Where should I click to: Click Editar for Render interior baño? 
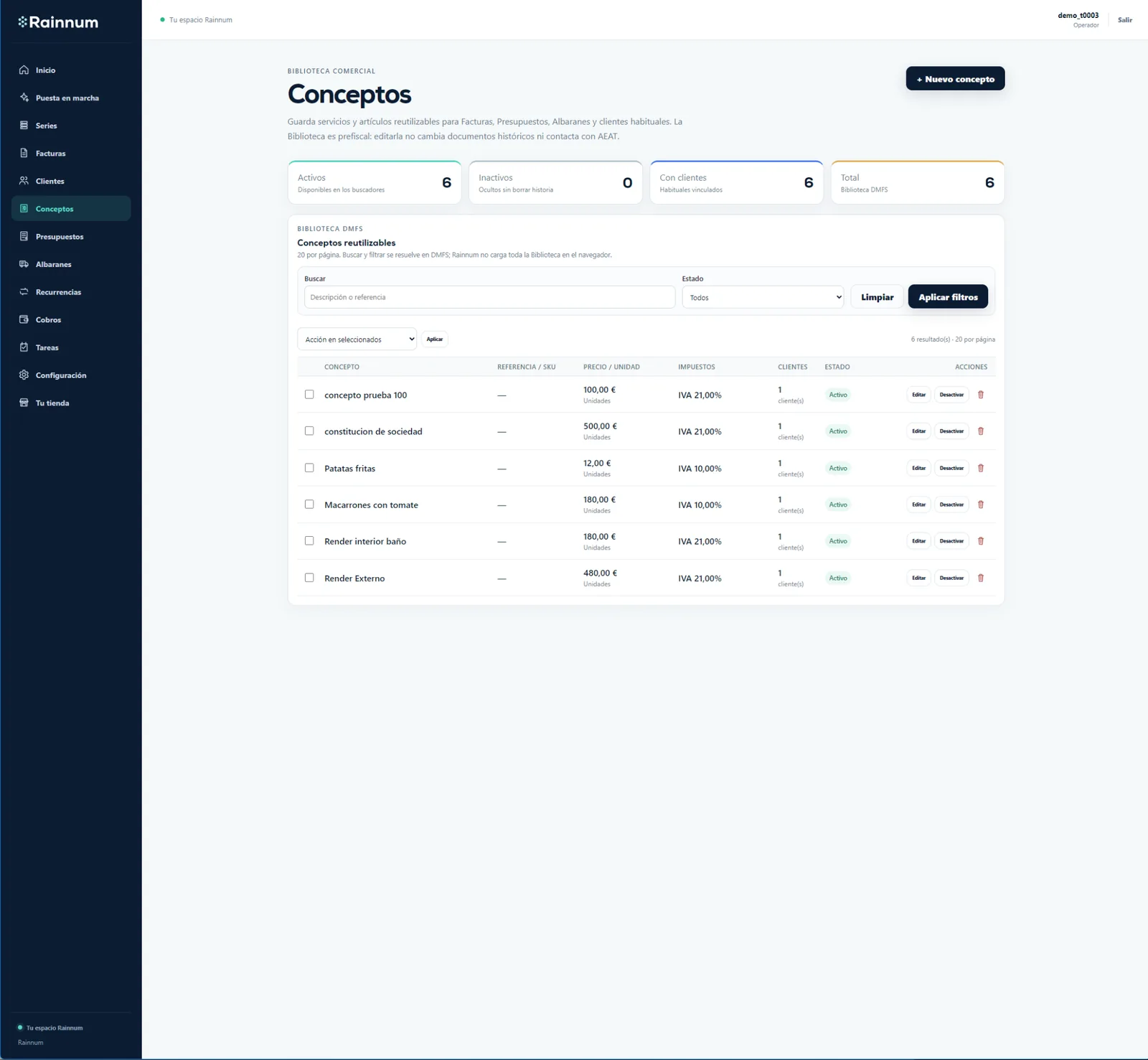pos(918,541)
